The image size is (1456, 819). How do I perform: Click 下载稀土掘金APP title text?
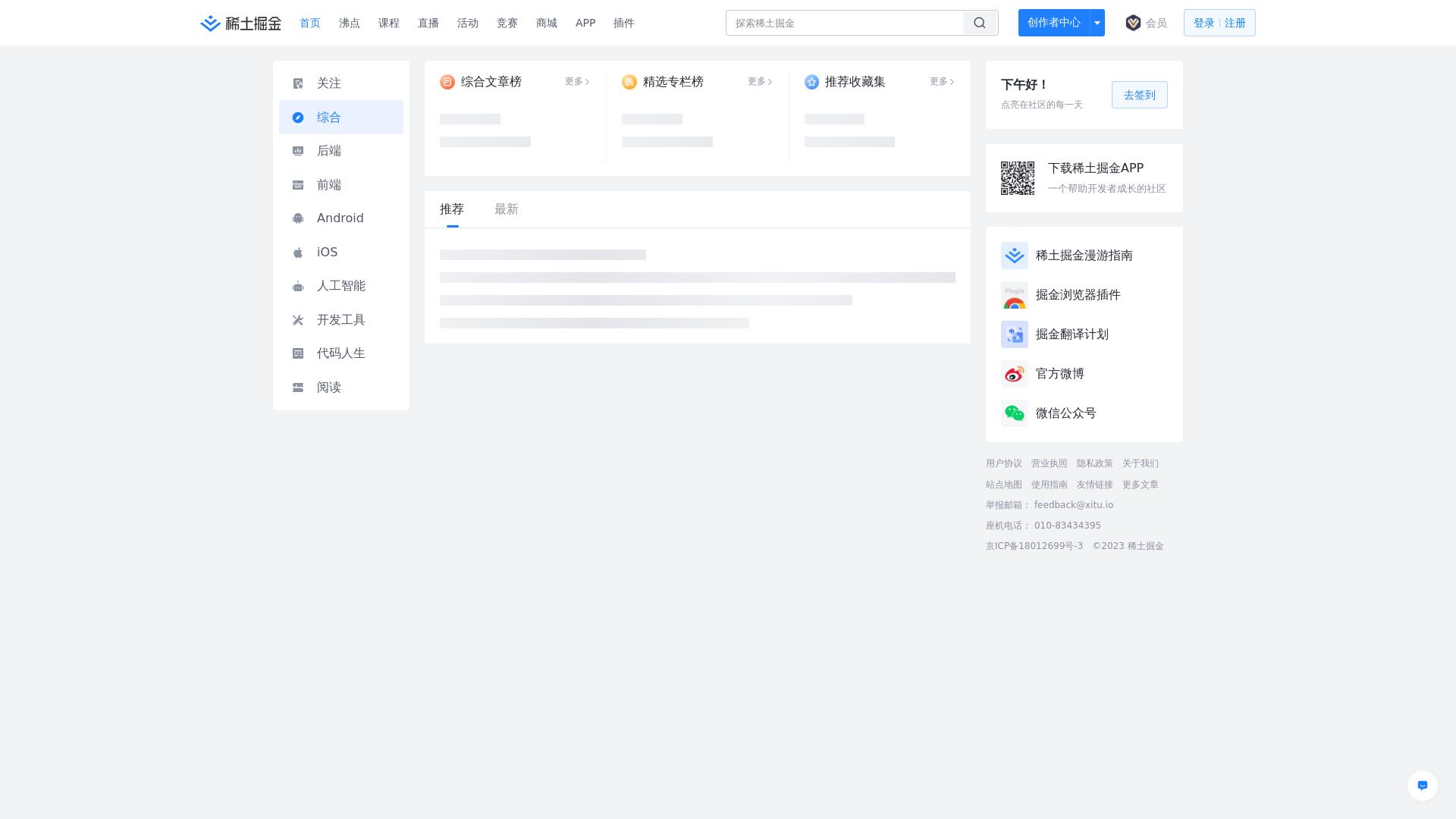tap(1096, 168)
